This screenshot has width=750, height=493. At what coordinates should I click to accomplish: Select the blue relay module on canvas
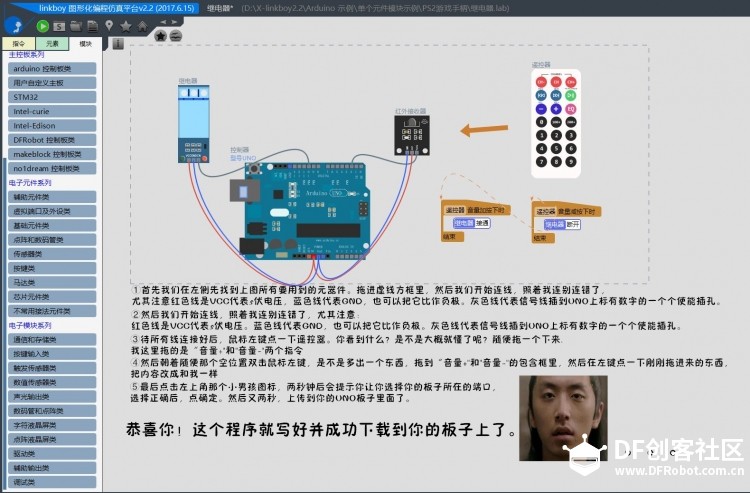tap(193, 124)
